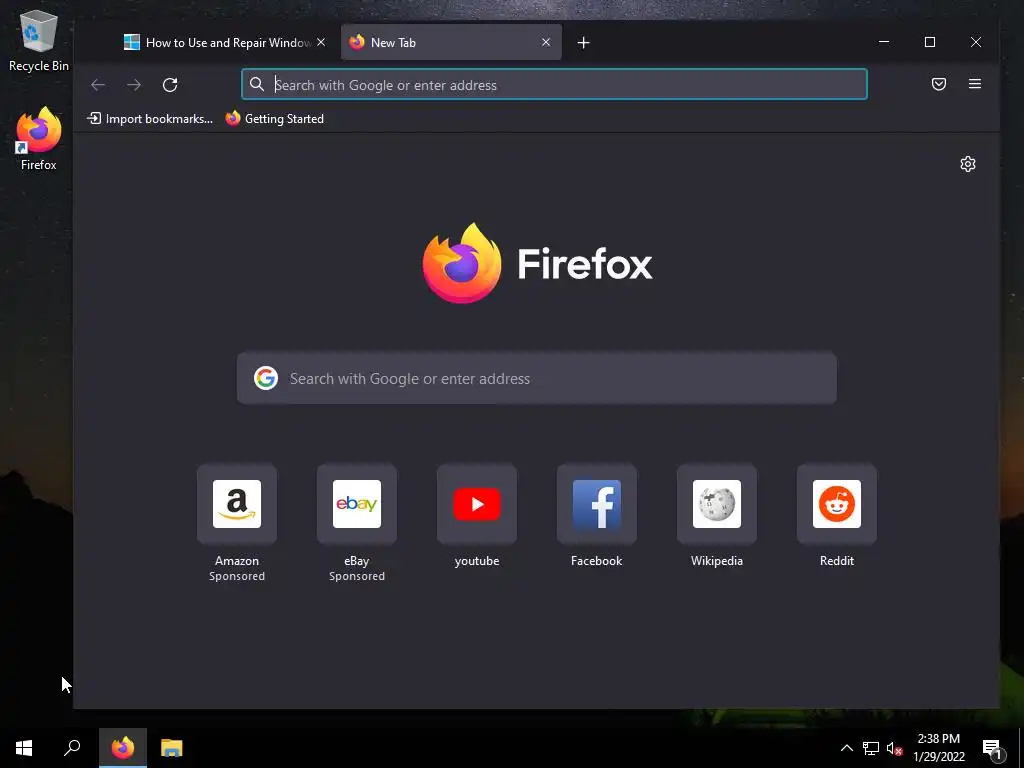This screenshot has height=768, width=1024.
Task: Open network status tray icon
Action: [x=871, y=748]
